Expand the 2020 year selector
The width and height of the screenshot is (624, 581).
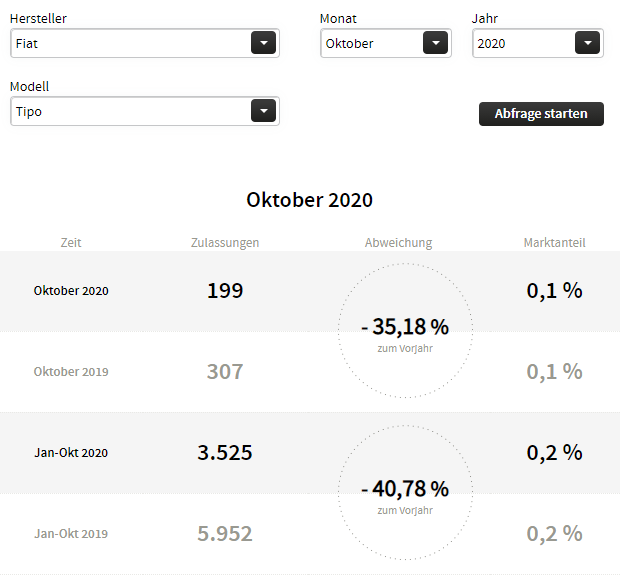(x=524, y=43)
